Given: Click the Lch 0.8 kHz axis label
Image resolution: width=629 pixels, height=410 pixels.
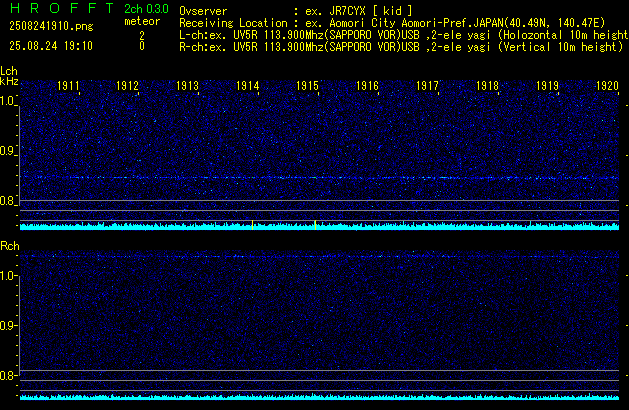Looking at the screenshot, I should (x=7, y=201).
